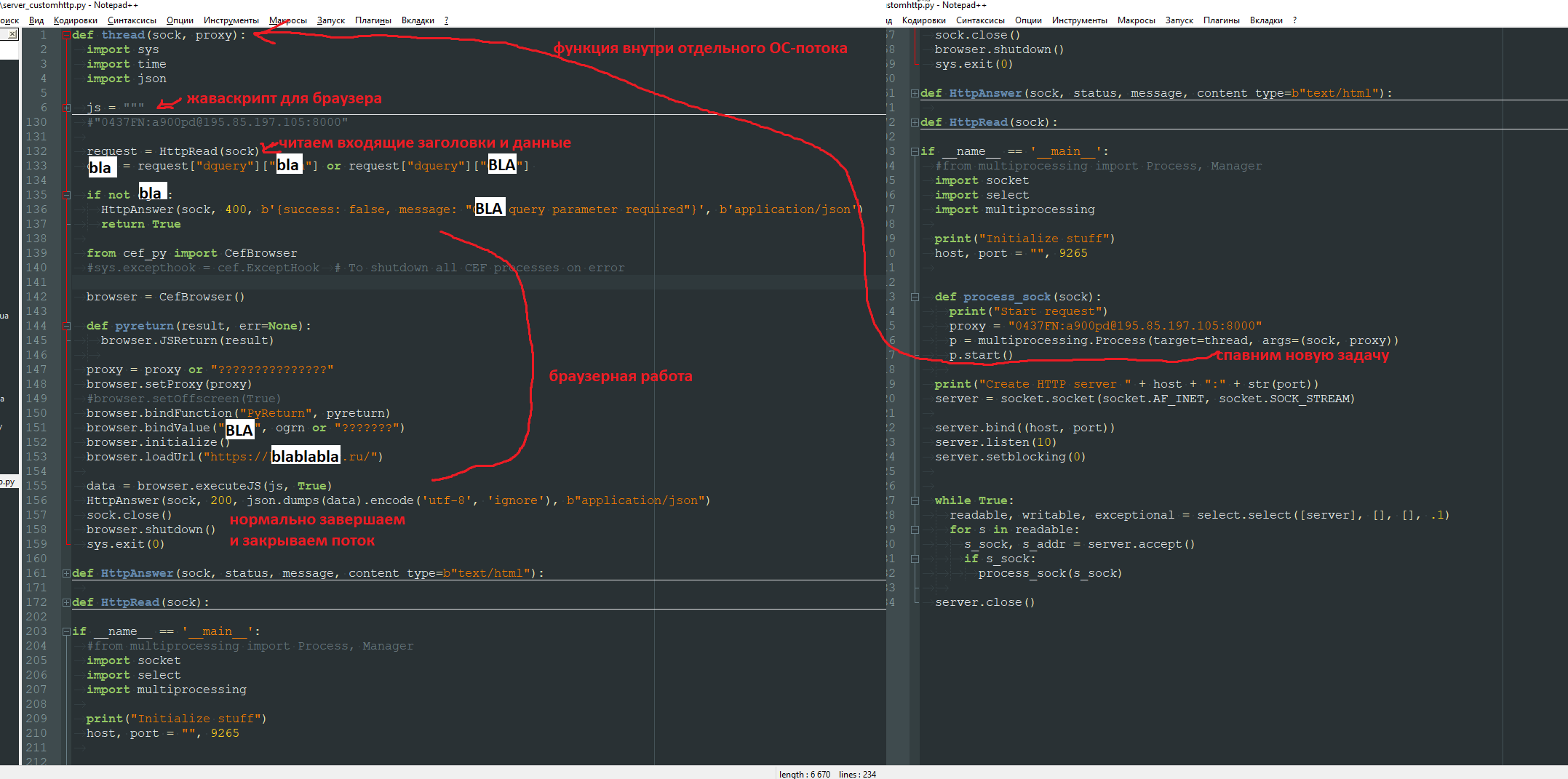Click the commented '#browser.setOffscreen(True)' line
The width and height of the screenshot is (1568, 779).
(x=184, y=399)
